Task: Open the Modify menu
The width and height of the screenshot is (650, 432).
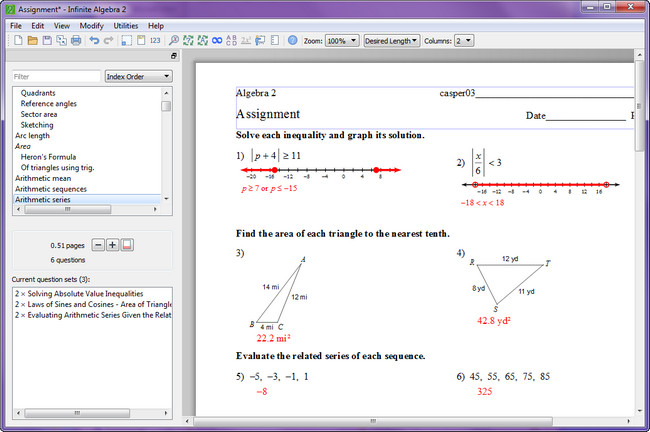Action: 92,26
